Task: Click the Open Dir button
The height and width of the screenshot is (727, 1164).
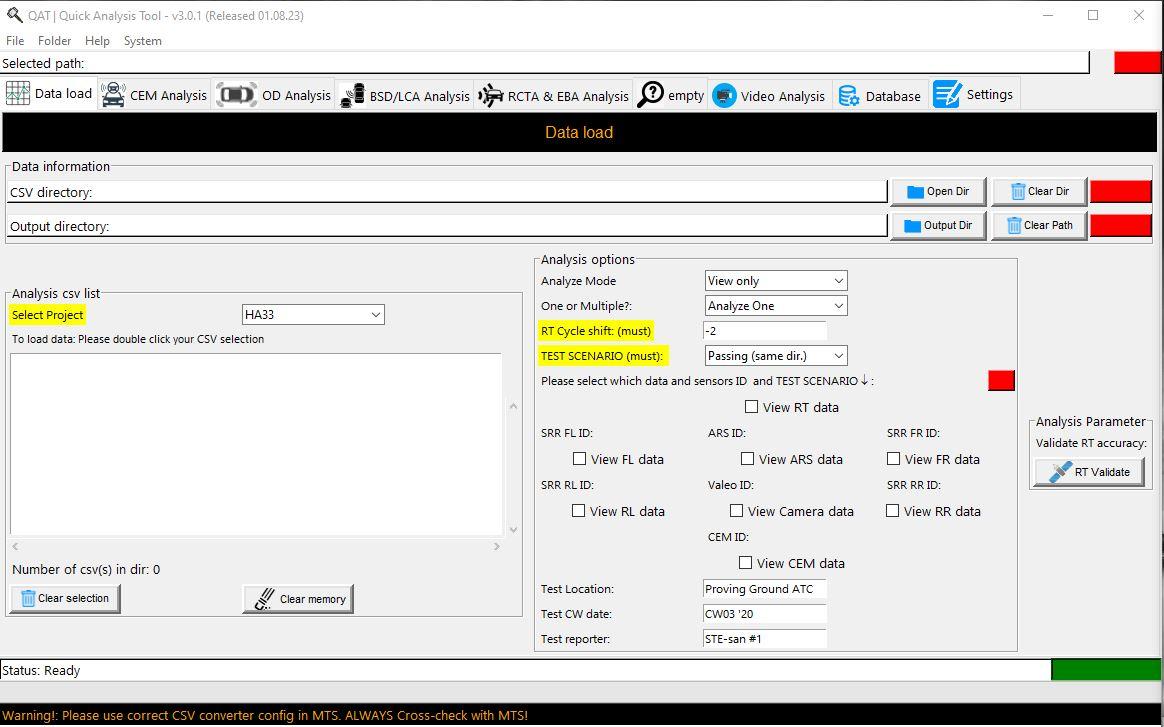Action: [938, 191]
